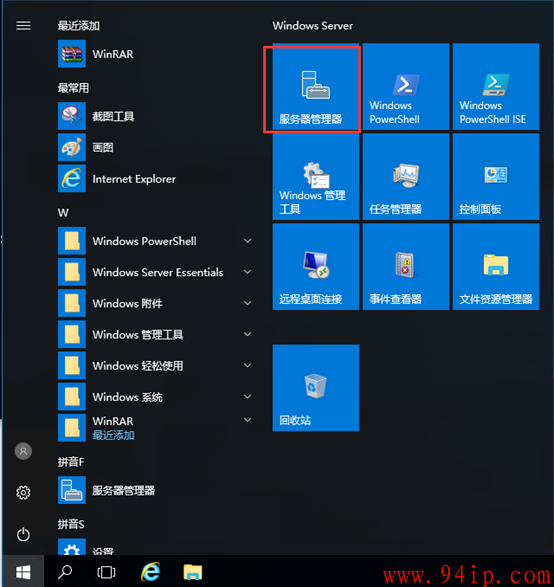The height and width of the screenshot is (587, 554).
Task: Launch the 任务管理器 tile
Action: click(406, 177)
